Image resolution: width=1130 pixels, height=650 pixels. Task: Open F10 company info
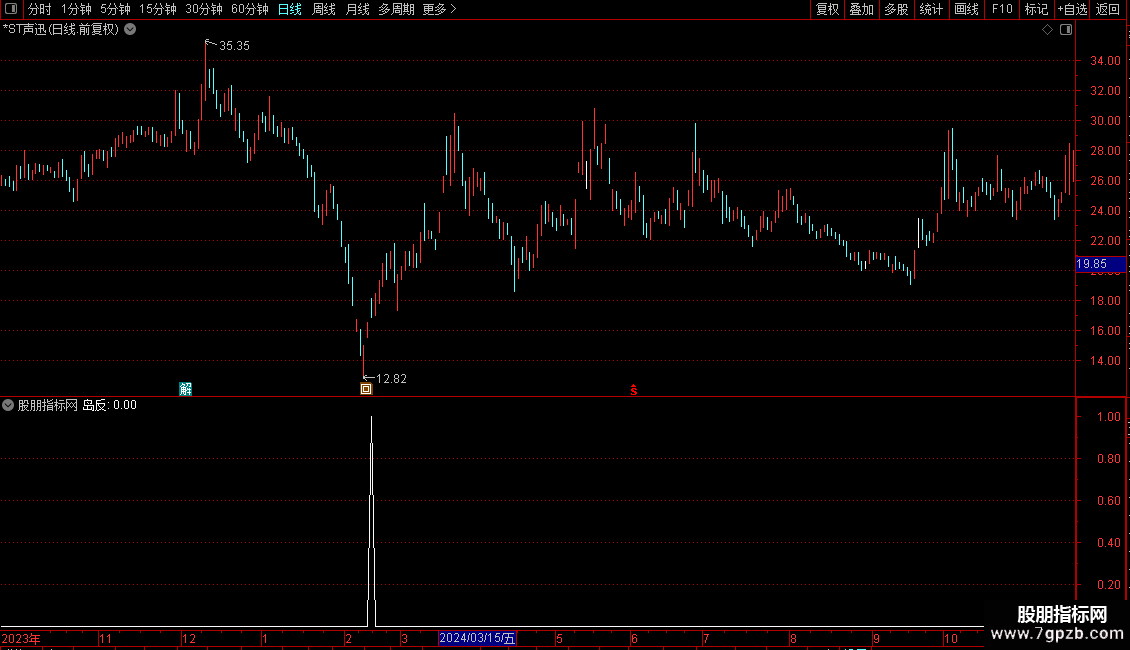click(1002, 9)
